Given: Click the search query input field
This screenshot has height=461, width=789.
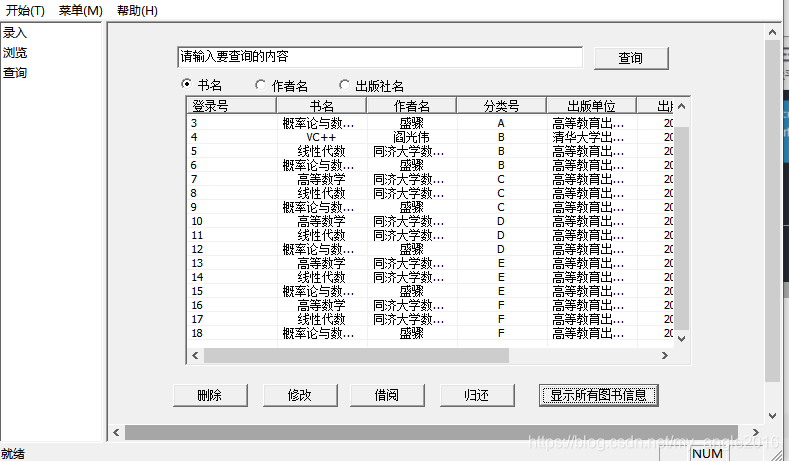Looking at the screenshot, I should pyautogui.click(x=380, y=57).
